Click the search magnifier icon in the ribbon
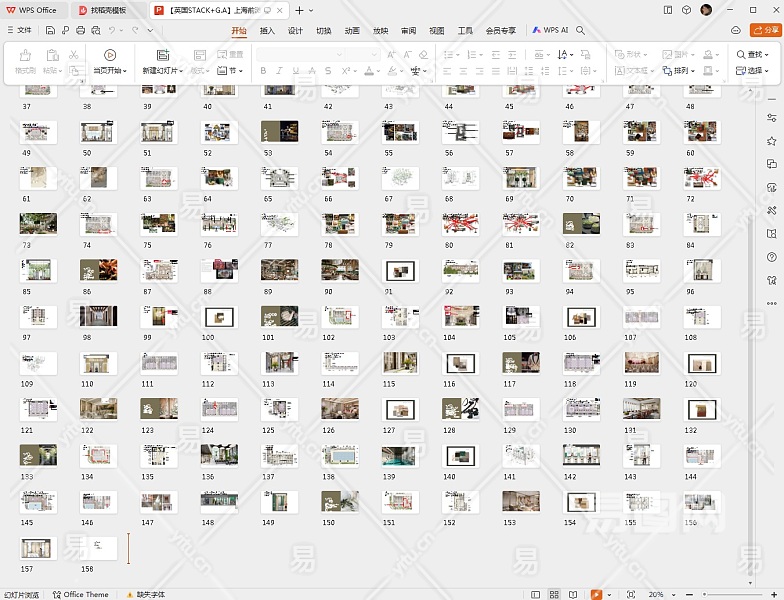Viewport: 784px width, 600px height. 581,30
